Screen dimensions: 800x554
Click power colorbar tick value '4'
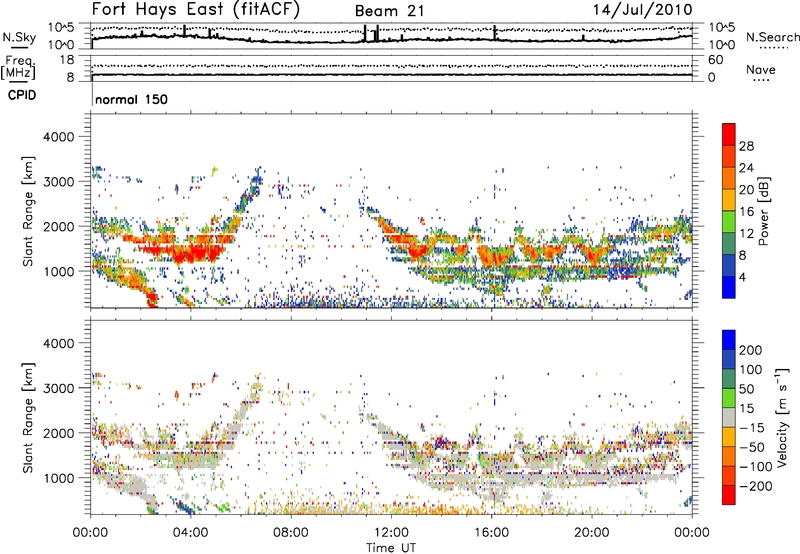[x=743, y=277]
